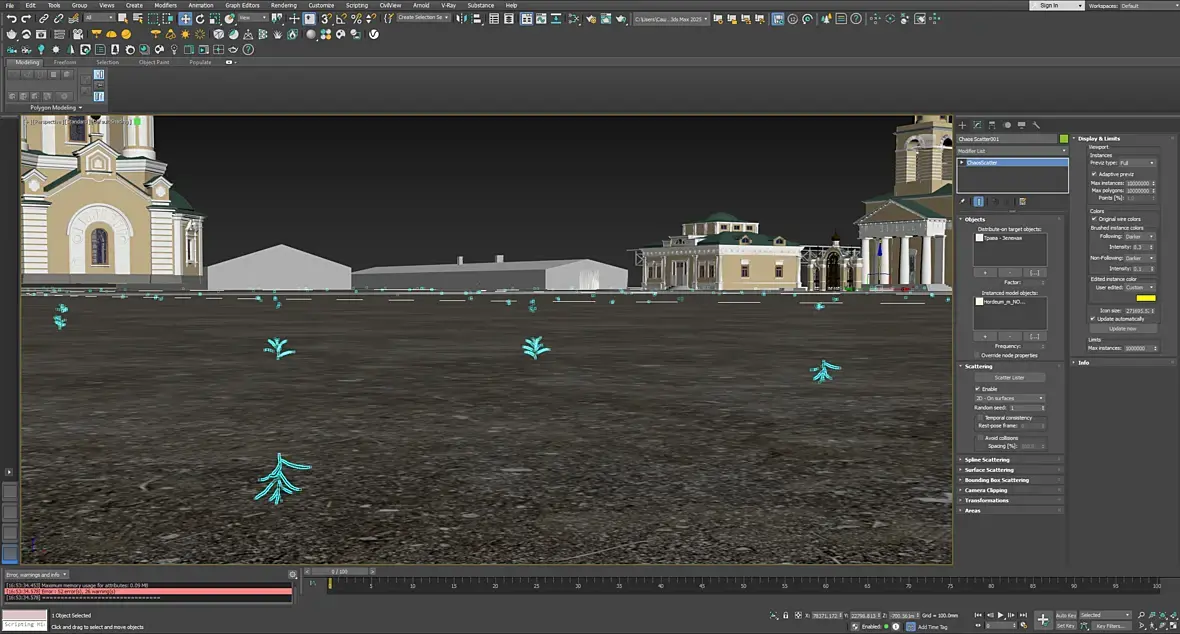The width and height of the screenshot is (1180, 634).
Task: Click the Undo arrow icon
Action: 11,19
